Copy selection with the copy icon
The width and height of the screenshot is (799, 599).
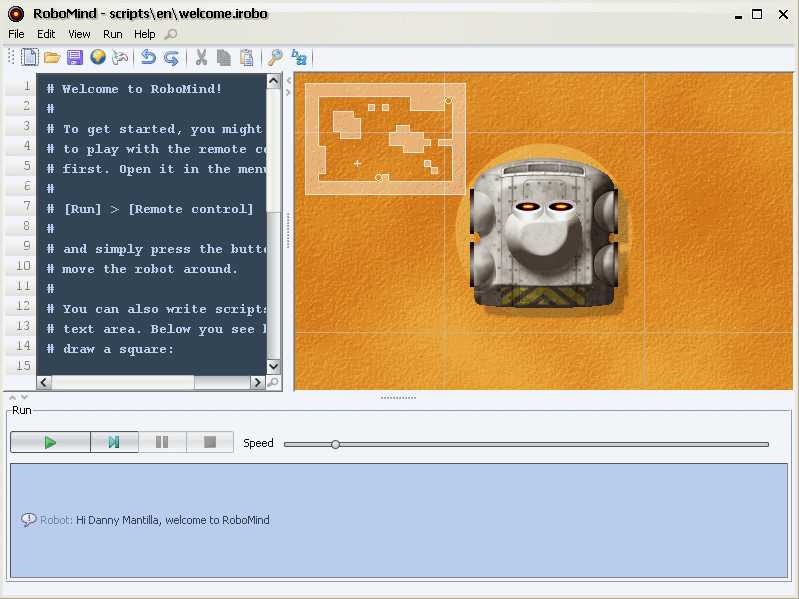point(224,58)
